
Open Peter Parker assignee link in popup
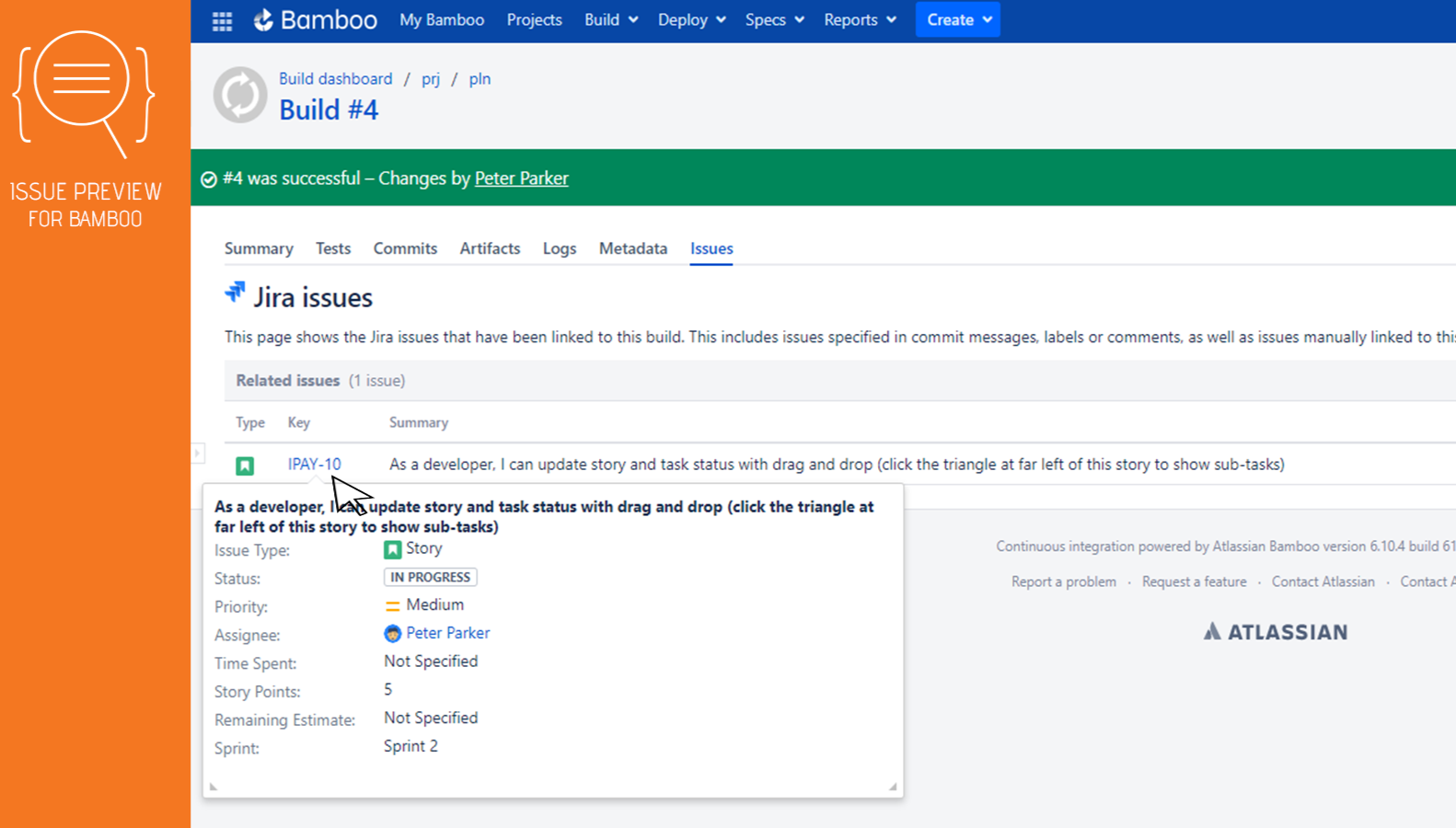(448, 633)
